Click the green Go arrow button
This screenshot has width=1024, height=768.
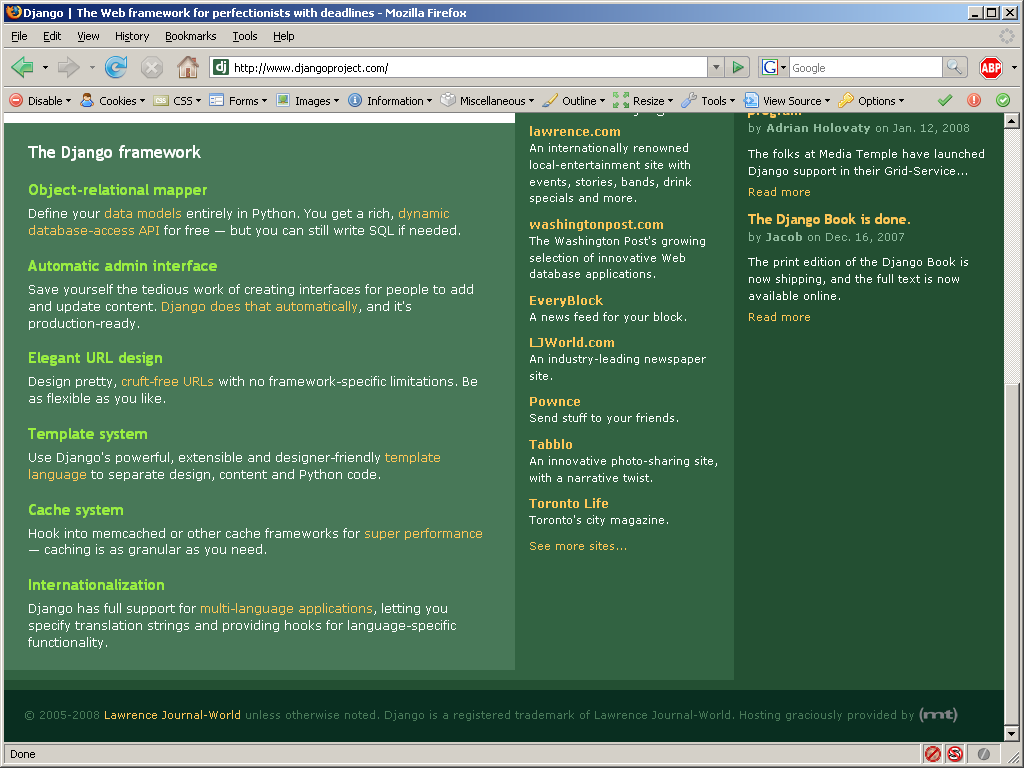click(x=738, y=67)
